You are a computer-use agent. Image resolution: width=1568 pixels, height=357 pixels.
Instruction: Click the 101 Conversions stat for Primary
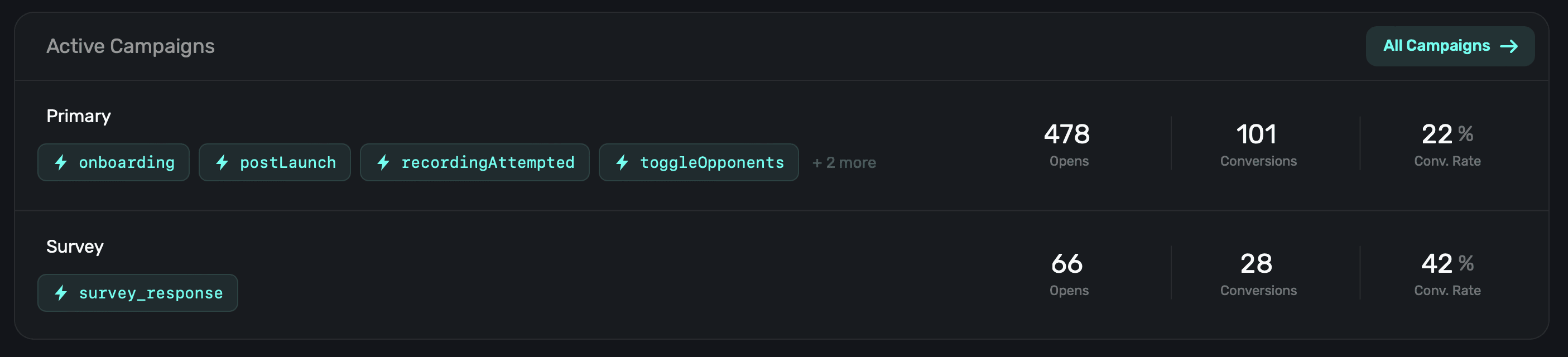(1258, 143)
